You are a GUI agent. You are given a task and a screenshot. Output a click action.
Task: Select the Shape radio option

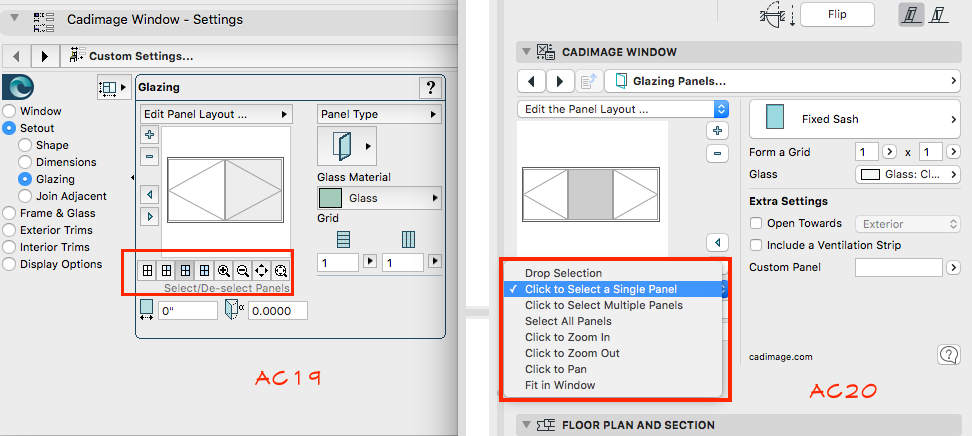click(25, 145)
